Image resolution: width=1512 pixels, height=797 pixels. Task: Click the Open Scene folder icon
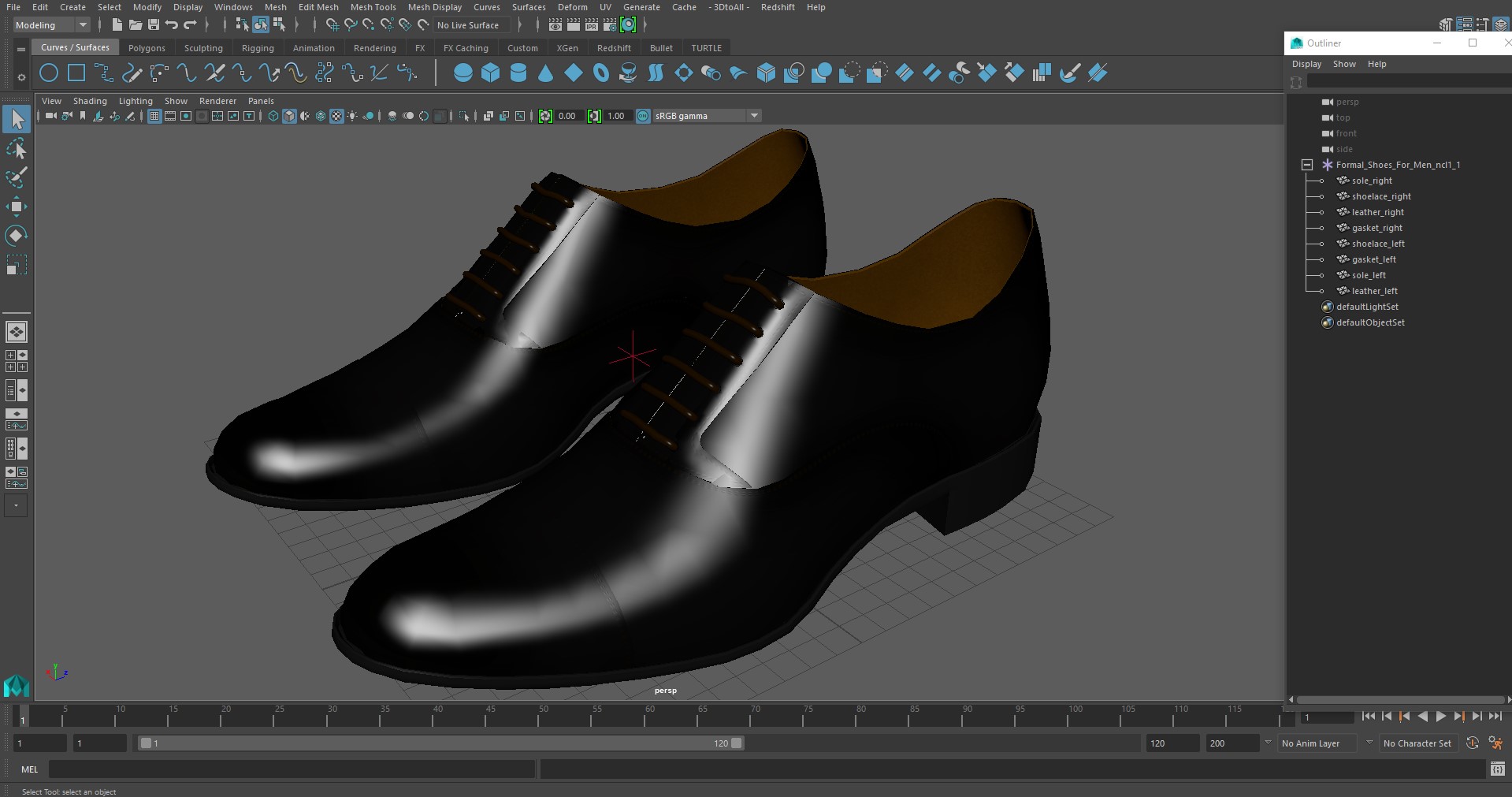(136, 25)
